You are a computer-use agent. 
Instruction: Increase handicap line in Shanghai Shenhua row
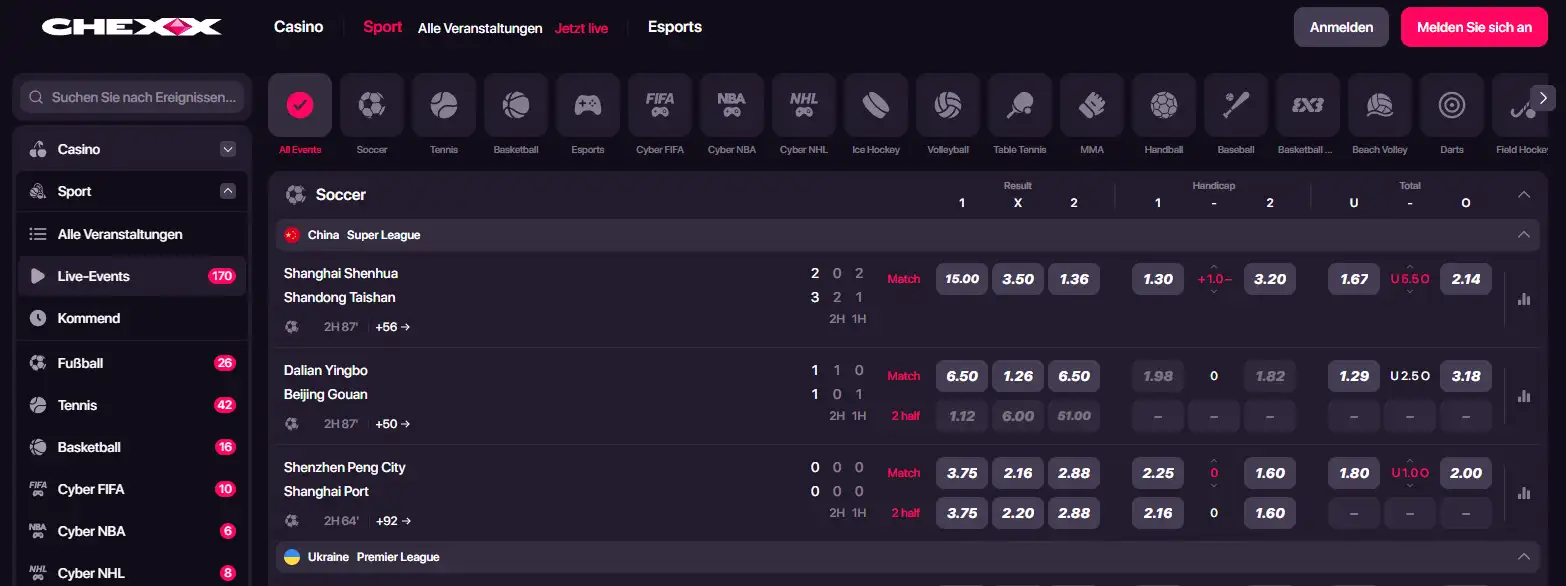tap(1214, 267)
